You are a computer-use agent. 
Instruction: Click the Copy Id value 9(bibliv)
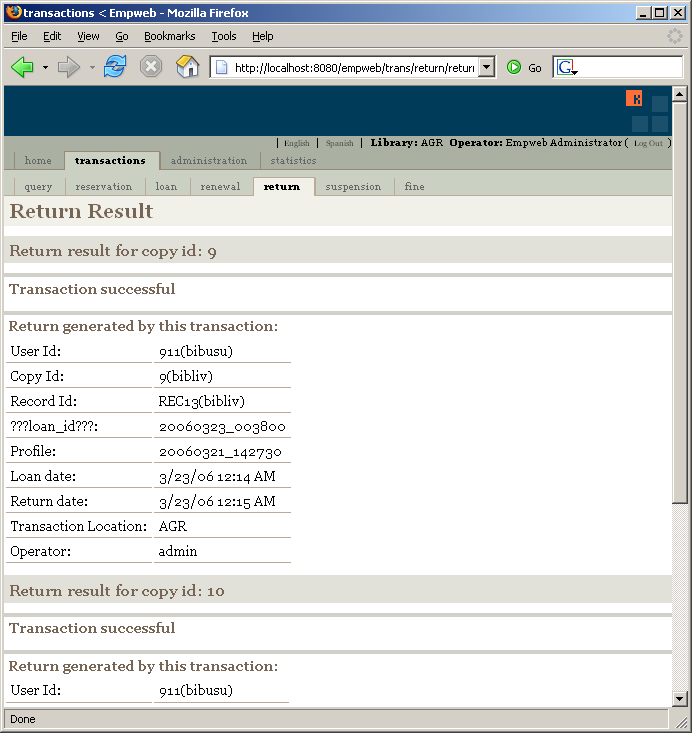click(186, 376)
